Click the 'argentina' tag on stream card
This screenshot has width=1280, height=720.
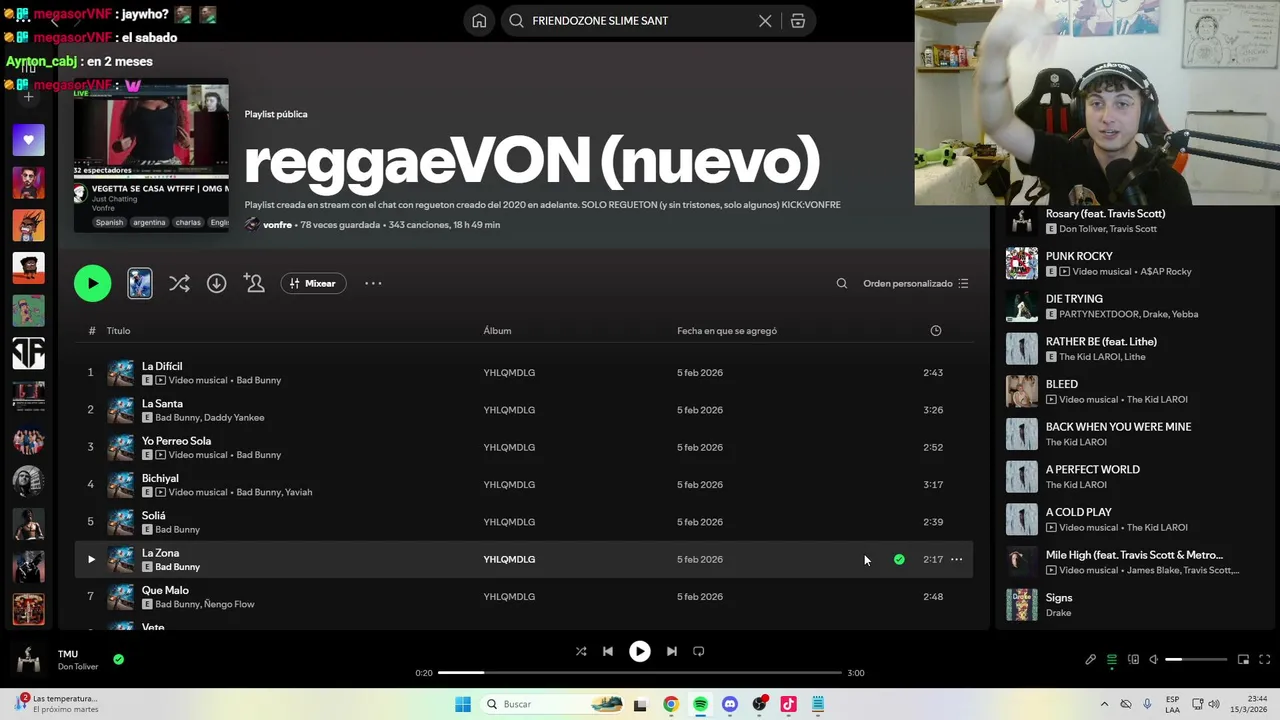tap(149, 223)
